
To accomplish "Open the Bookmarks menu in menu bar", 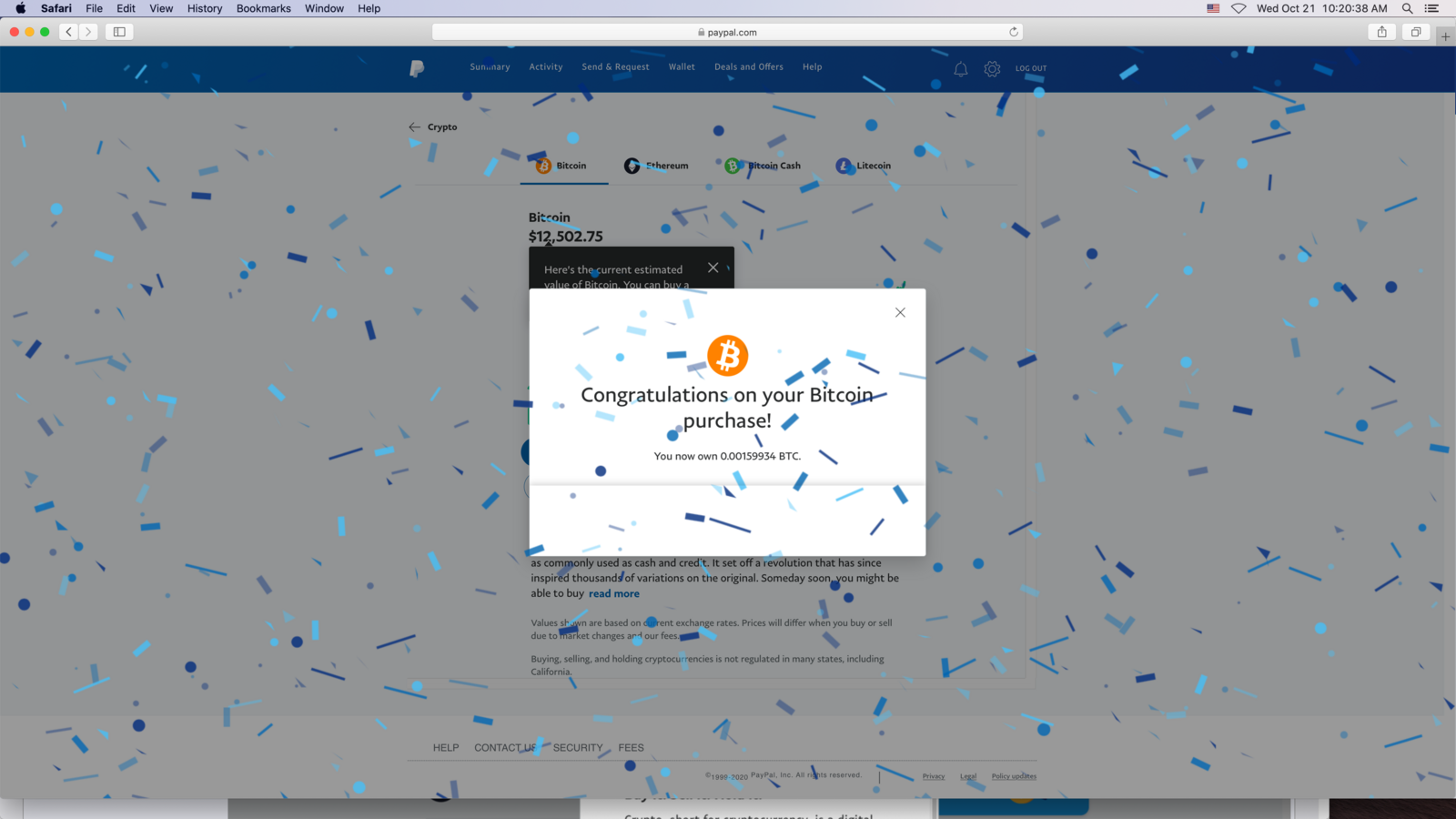I will pos(264,8).
